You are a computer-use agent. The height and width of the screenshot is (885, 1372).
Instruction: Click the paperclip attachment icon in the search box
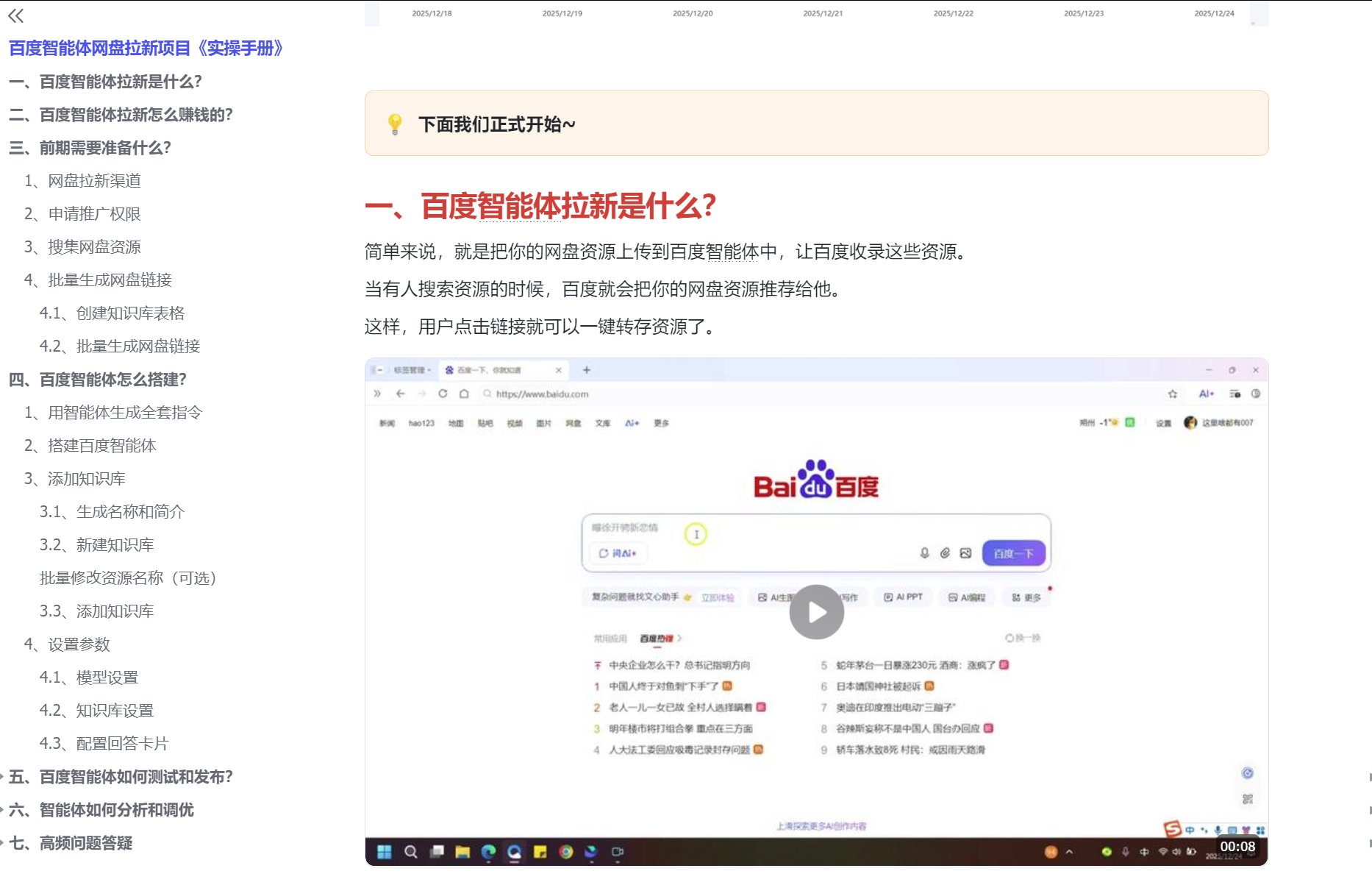[x=945, y=553]
